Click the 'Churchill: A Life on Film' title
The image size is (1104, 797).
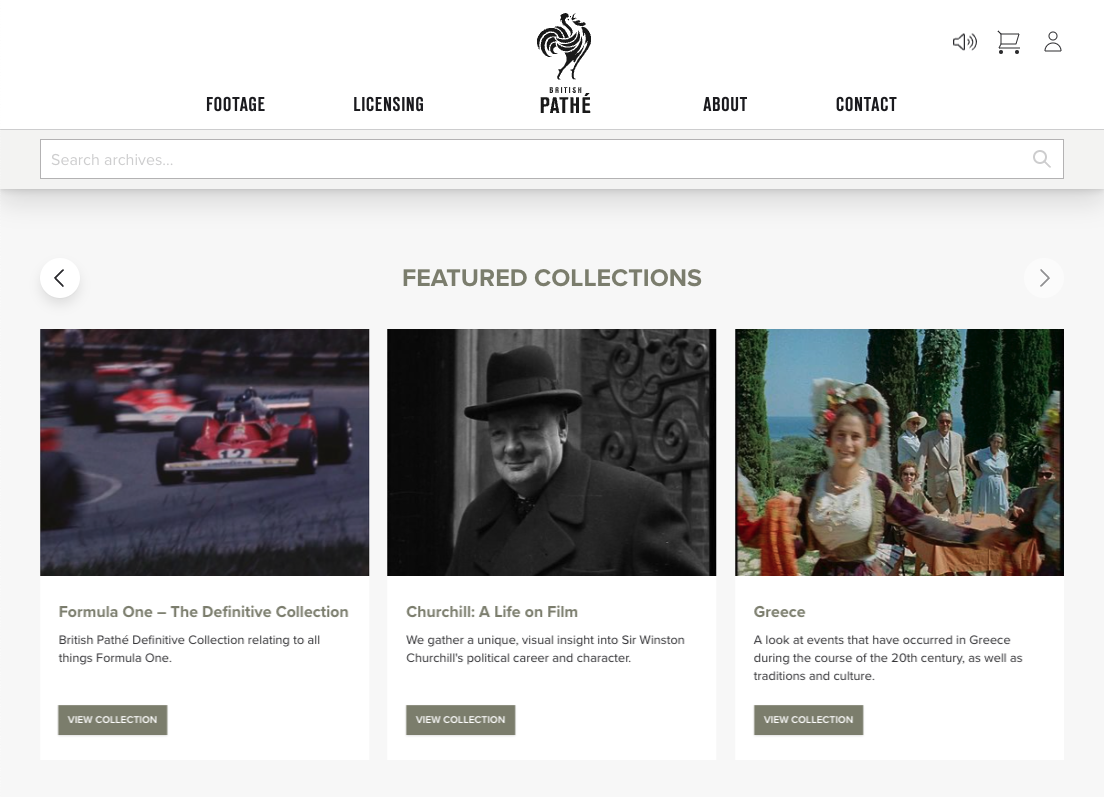coord(492,612)
